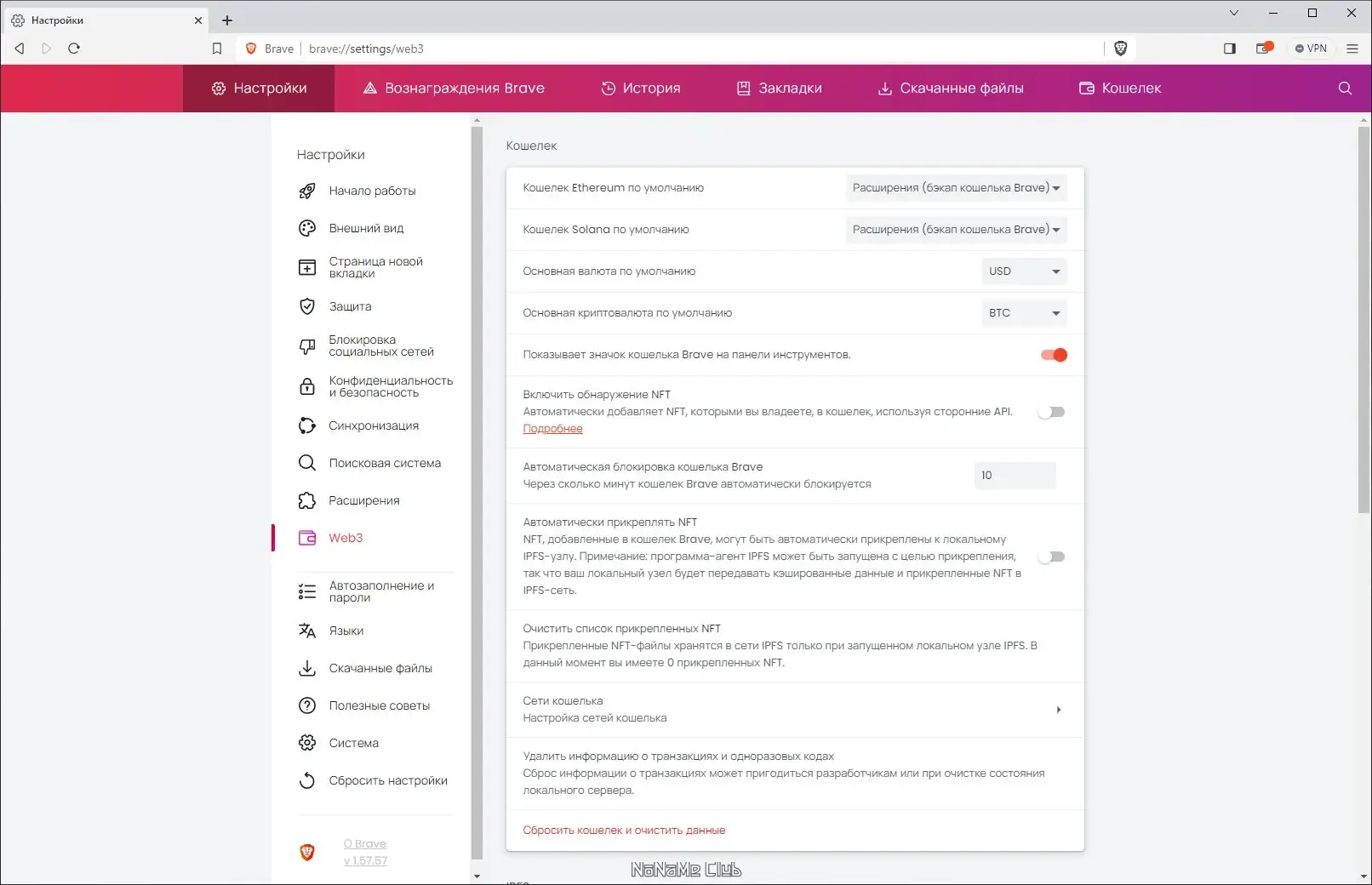Close the Настройки tab
This screenshot has height=885, width=1372.
point(198,20)
